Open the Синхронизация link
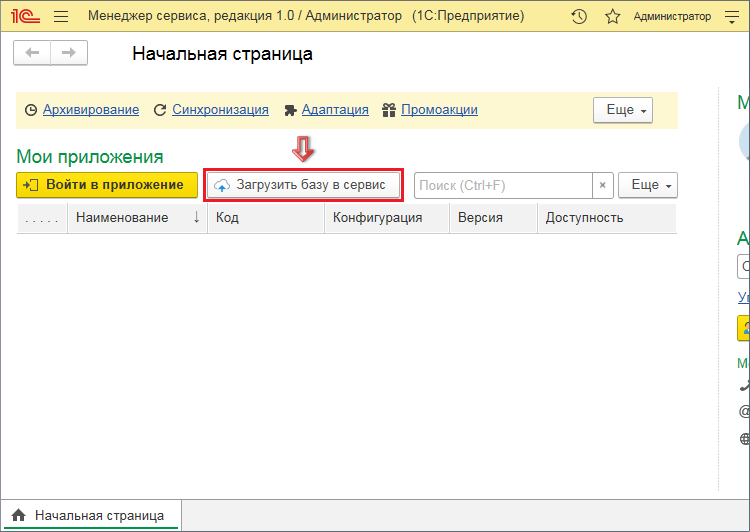The height and width of the screenshot is (532, 750). pos(220,110)
